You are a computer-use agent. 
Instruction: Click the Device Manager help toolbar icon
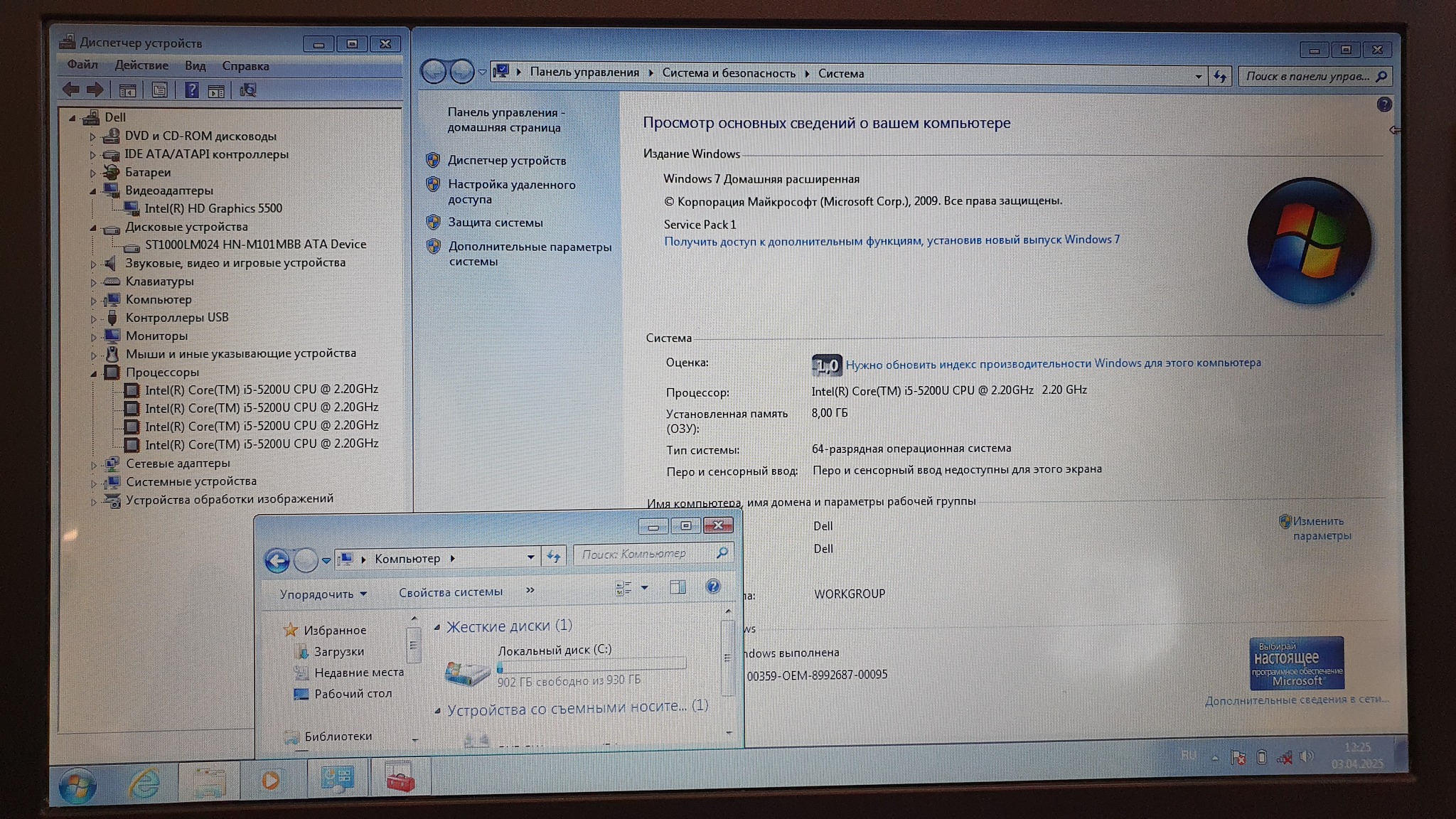(191, 90)
